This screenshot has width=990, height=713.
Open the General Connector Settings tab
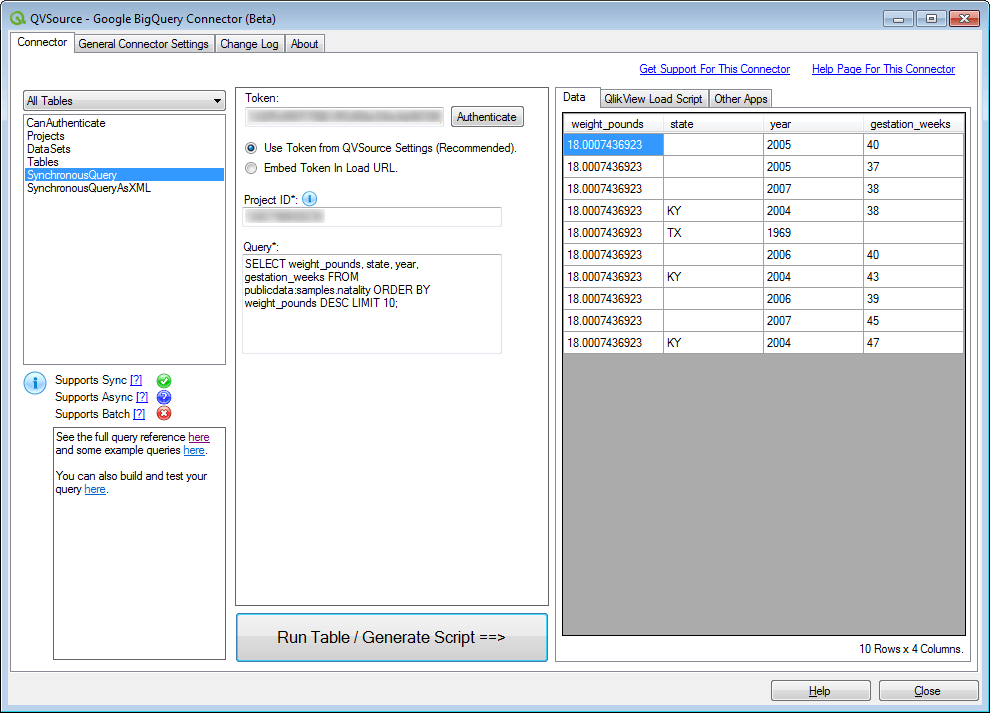click(143, 44)
